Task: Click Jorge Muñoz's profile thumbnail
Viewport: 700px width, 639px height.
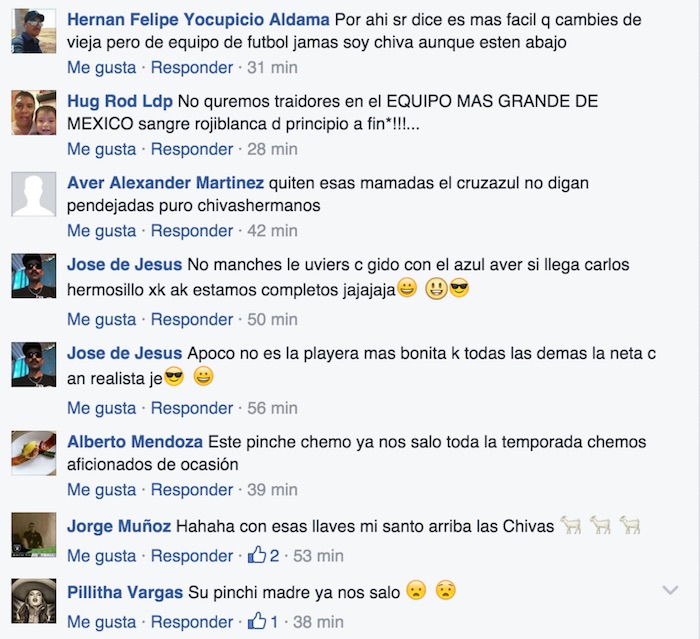Action: (x=33, y=535)
